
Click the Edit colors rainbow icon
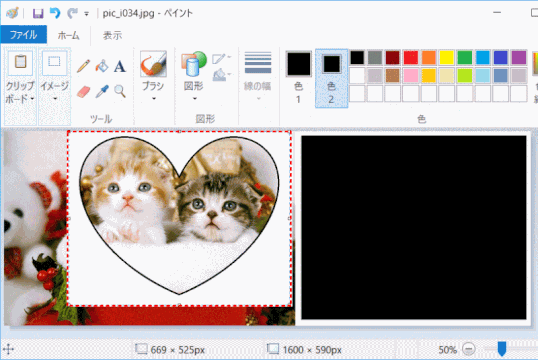[x=535, y=64]
